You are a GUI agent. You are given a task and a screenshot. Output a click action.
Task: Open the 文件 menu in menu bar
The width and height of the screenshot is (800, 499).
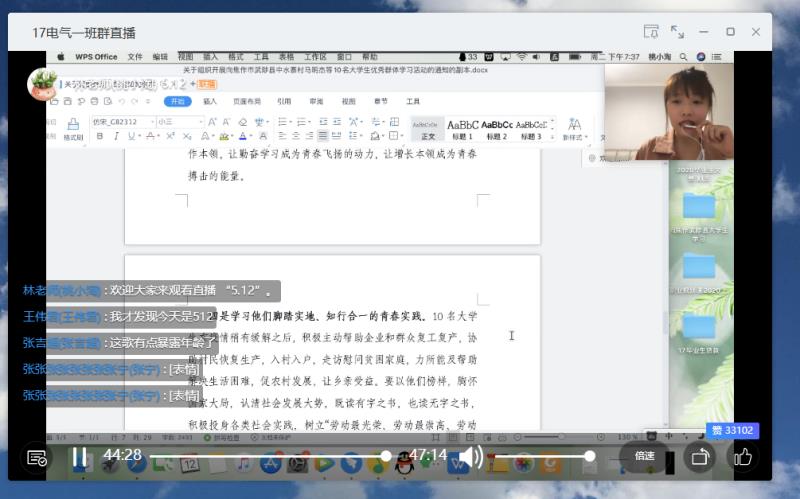tap(135, 57)
